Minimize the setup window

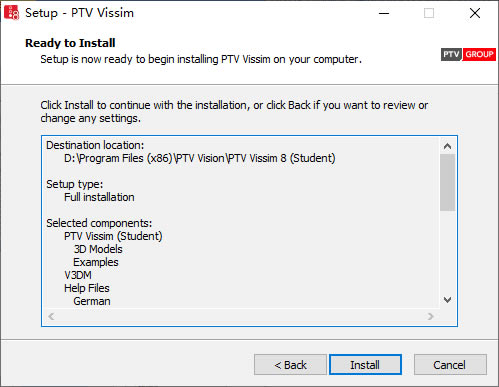(x=384, y=13)
